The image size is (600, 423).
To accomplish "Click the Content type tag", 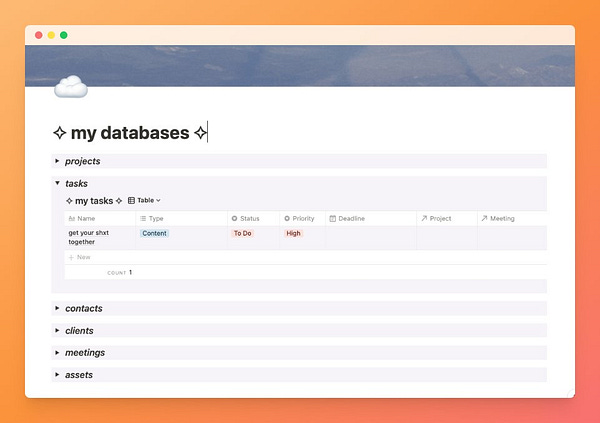I will [x=155, y=233].
